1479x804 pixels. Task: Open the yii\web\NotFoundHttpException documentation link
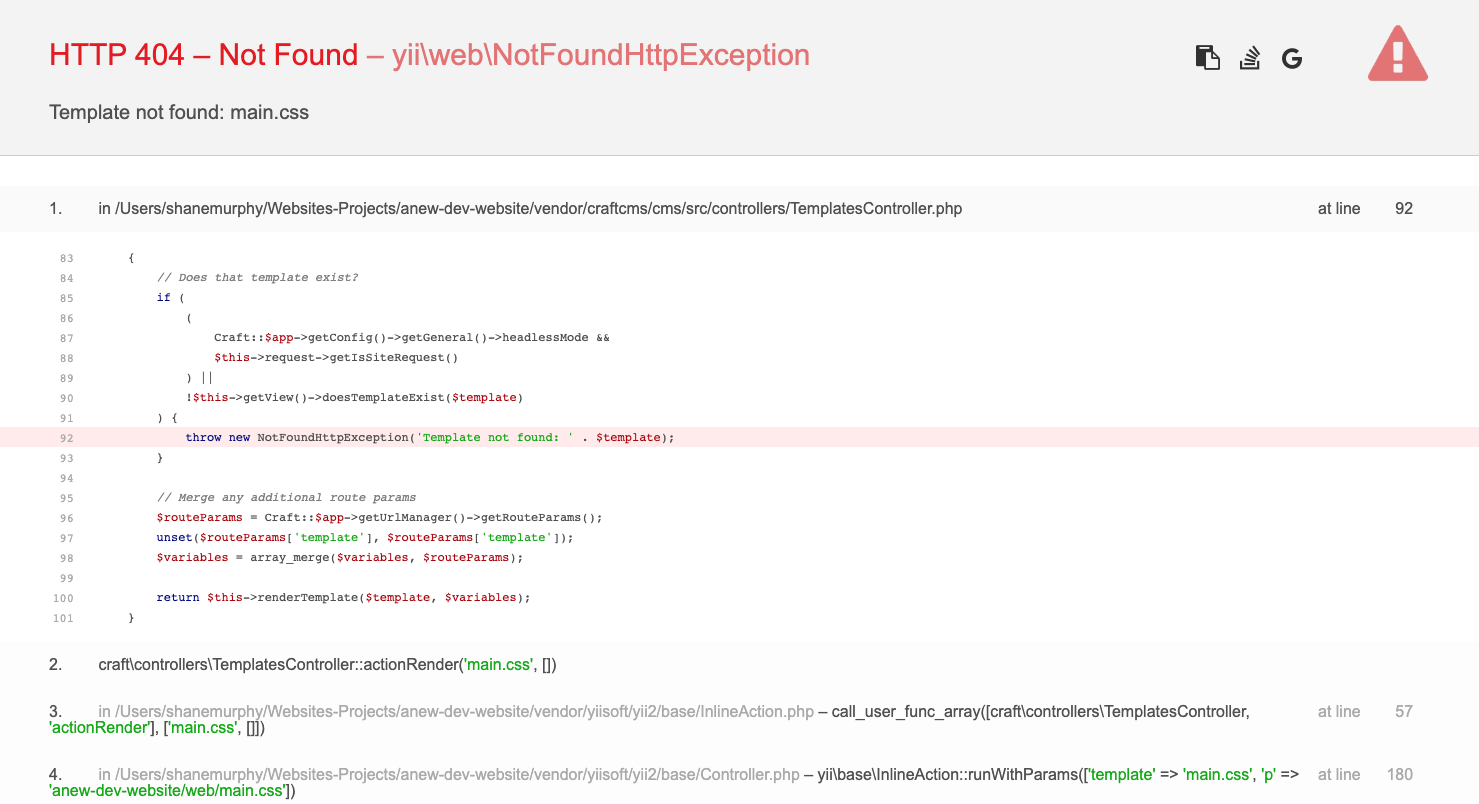click(x=602, y=55)
